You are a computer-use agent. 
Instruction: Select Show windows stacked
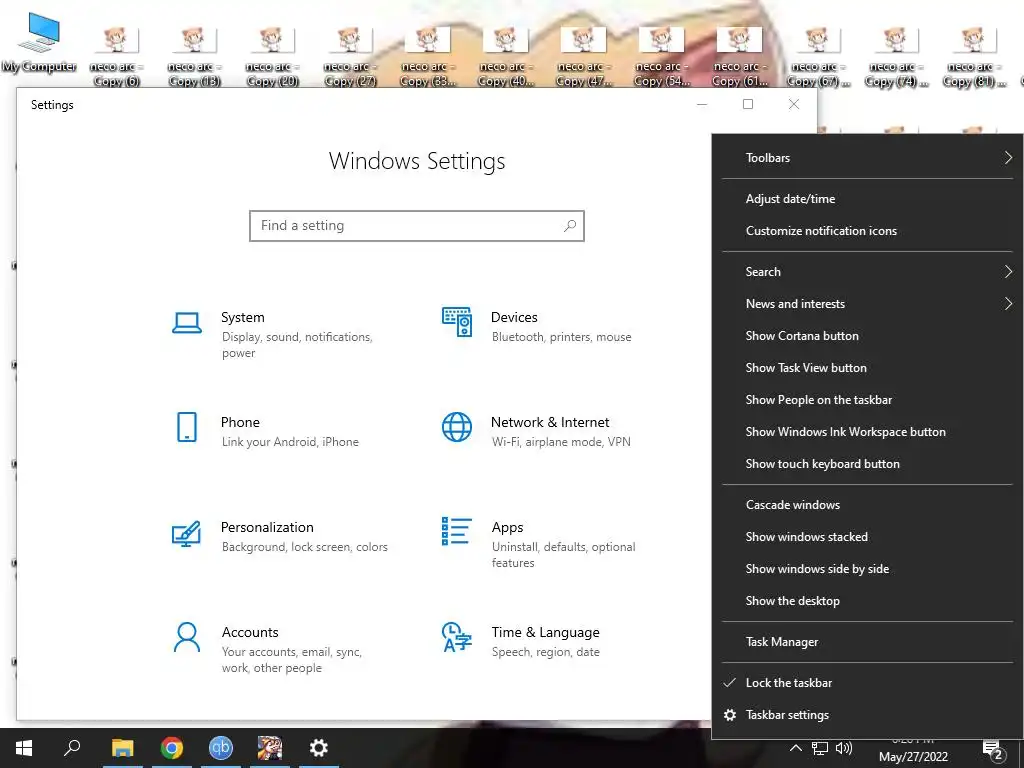[867, 537]
